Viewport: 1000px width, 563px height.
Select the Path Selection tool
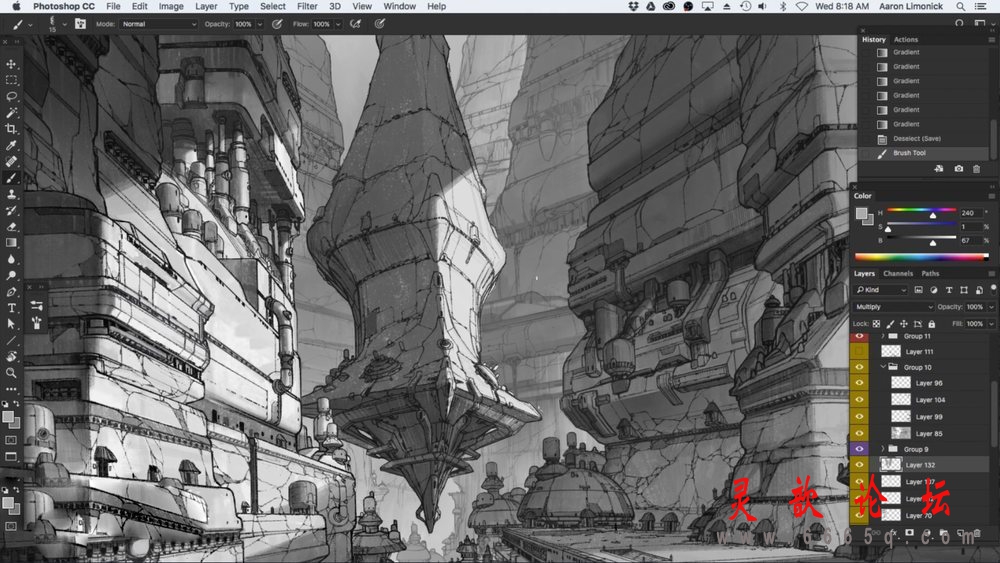click(11, 324)
